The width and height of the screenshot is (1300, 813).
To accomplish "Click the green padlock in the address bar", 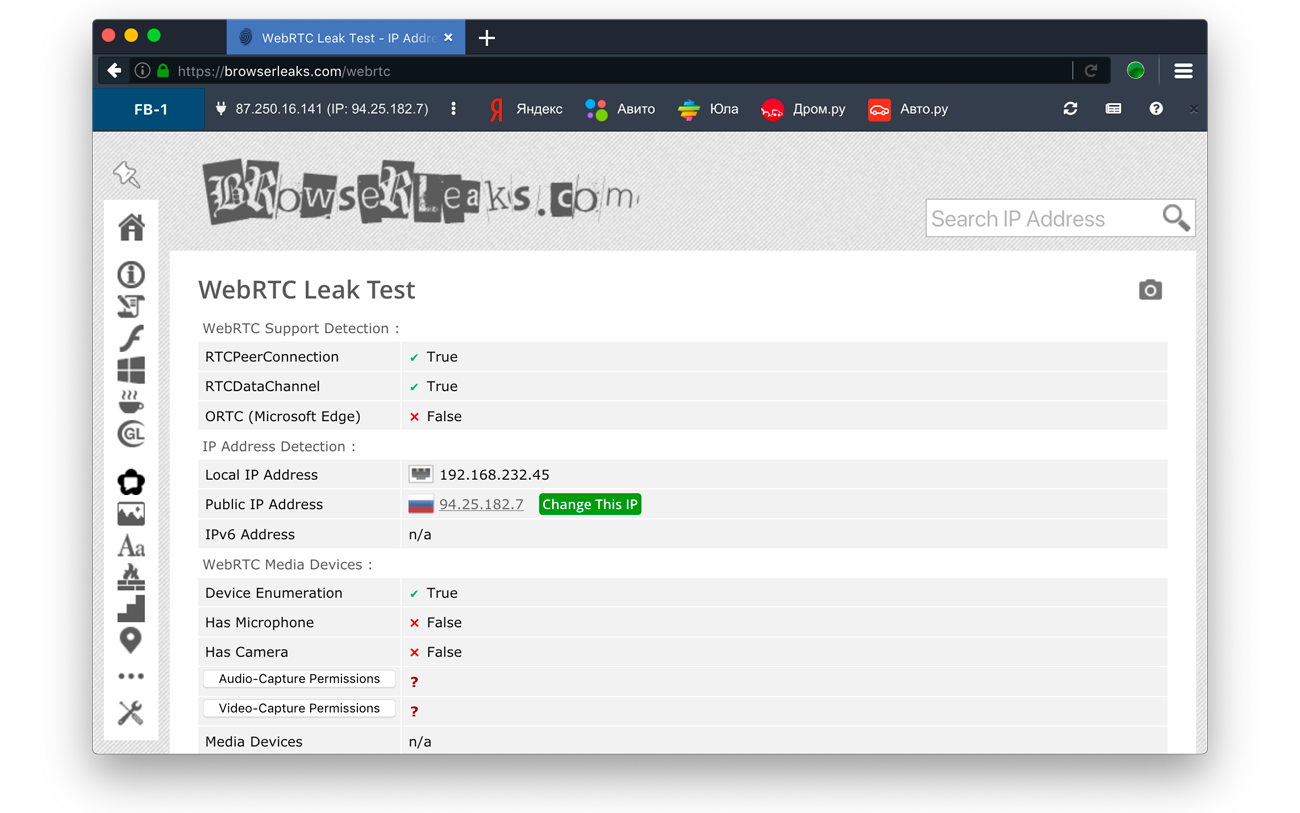I will [x=163, y=71].
